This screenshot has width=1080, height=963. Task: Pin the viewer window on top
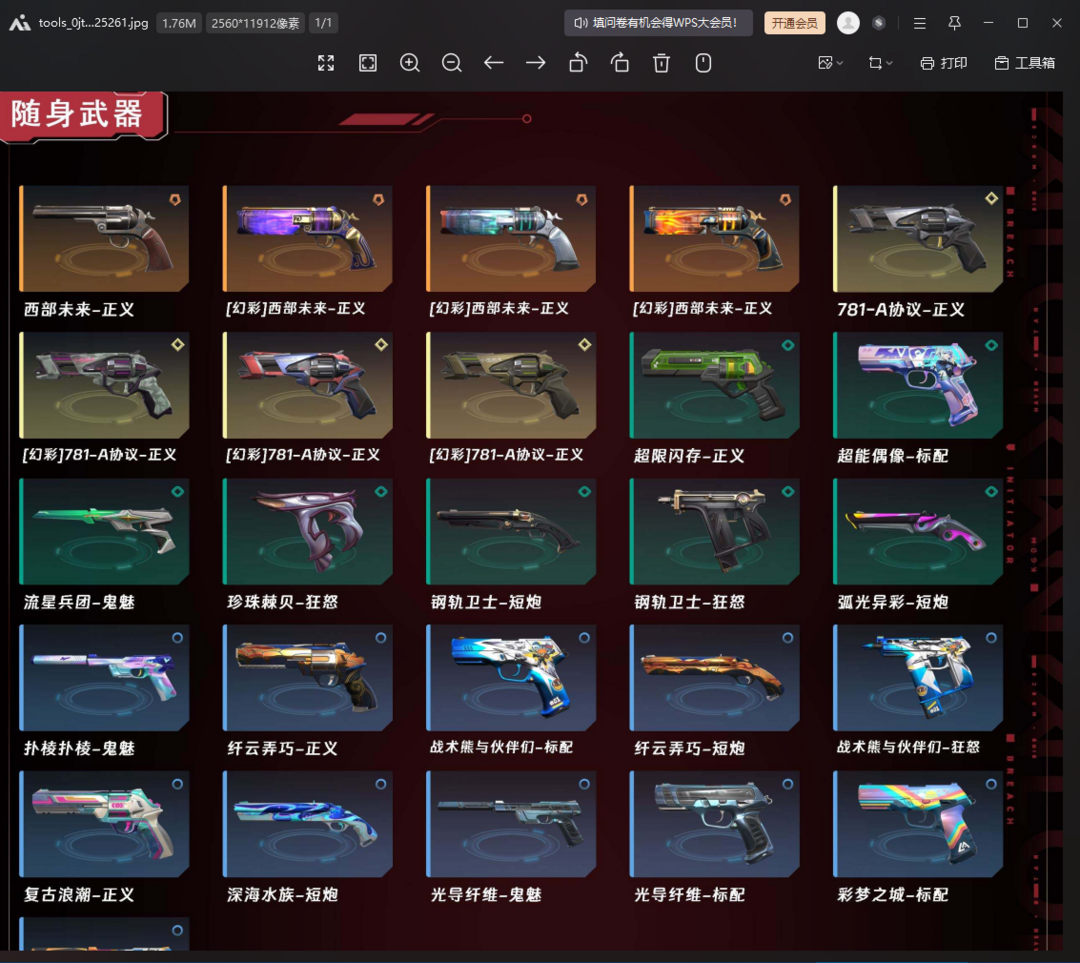pyautogui.click(x=954, y=23)
